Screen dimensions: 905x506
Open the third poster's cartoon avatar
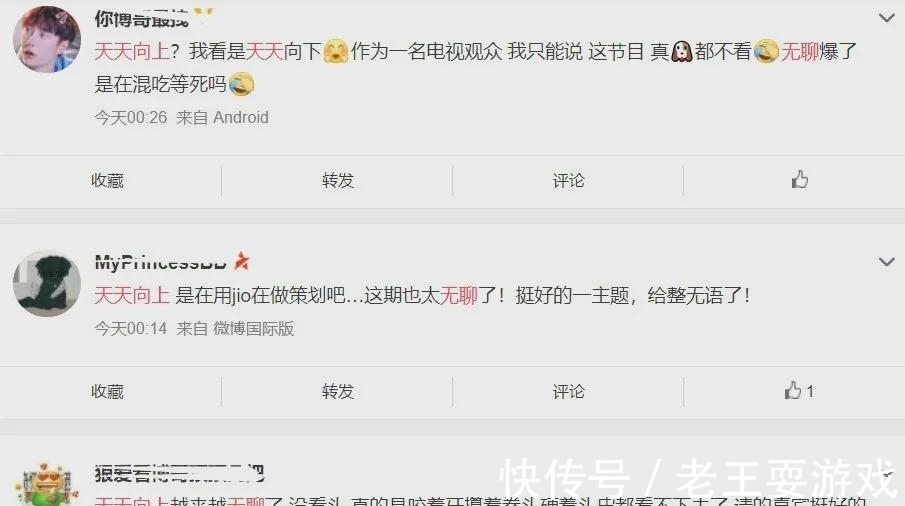[x=47, y=485]
